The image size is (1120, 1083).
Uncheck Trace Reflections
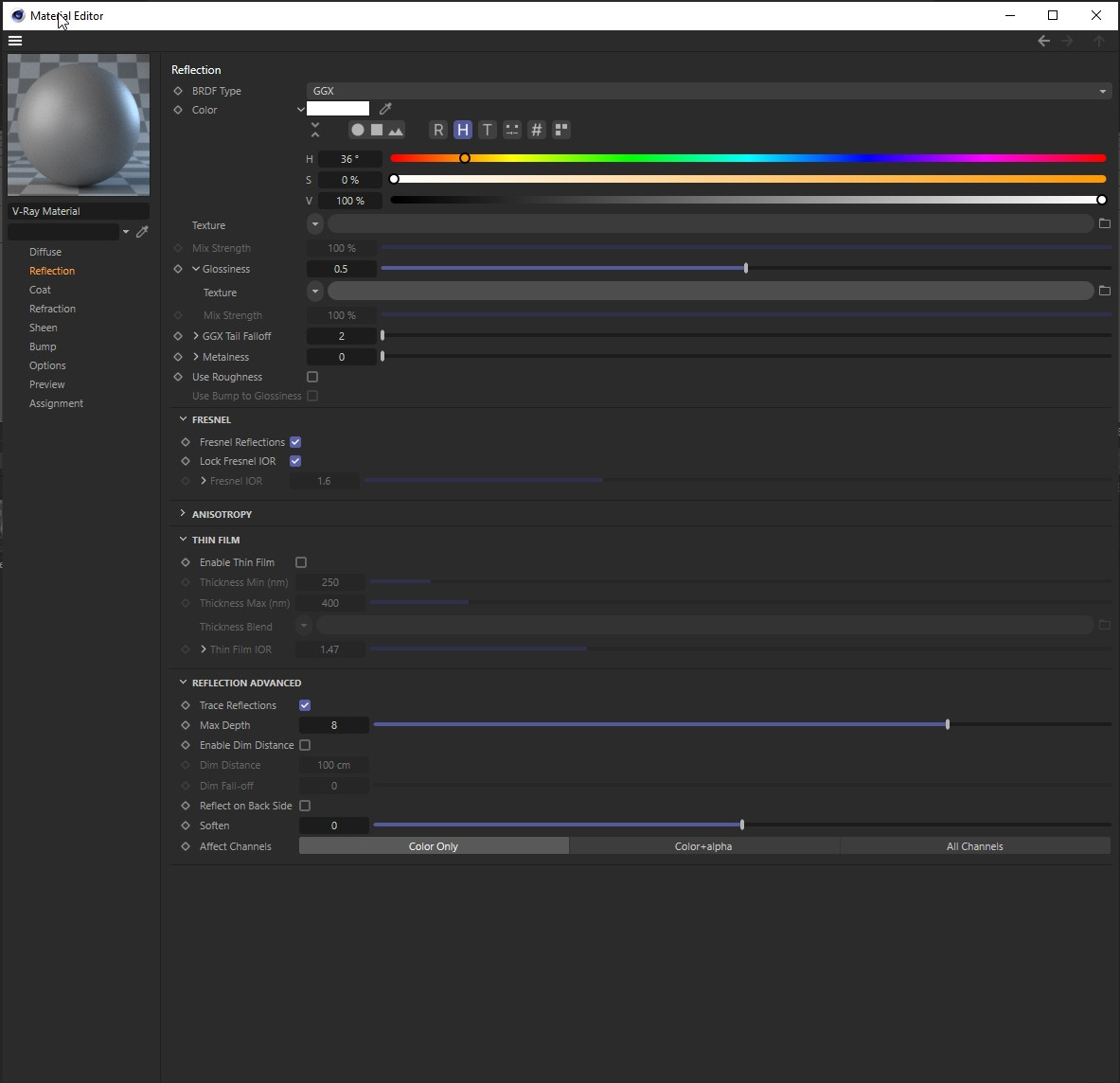click(x=305, y=705)
